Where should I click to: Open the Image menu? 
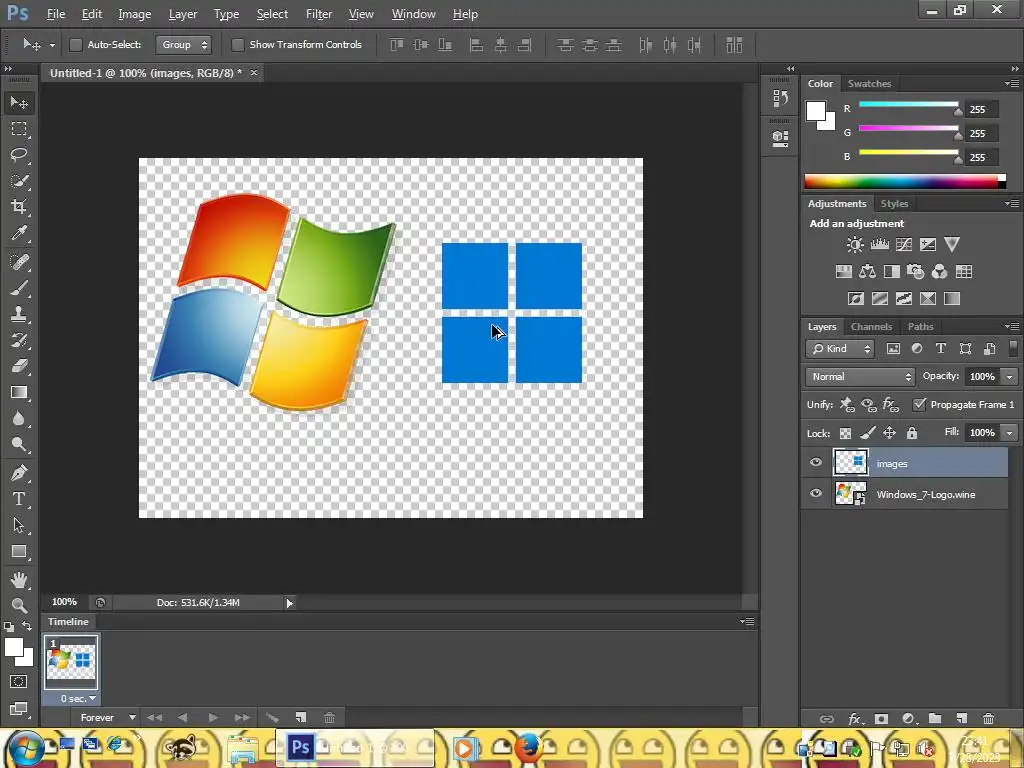pyautogui.click(x=135, y=14)
